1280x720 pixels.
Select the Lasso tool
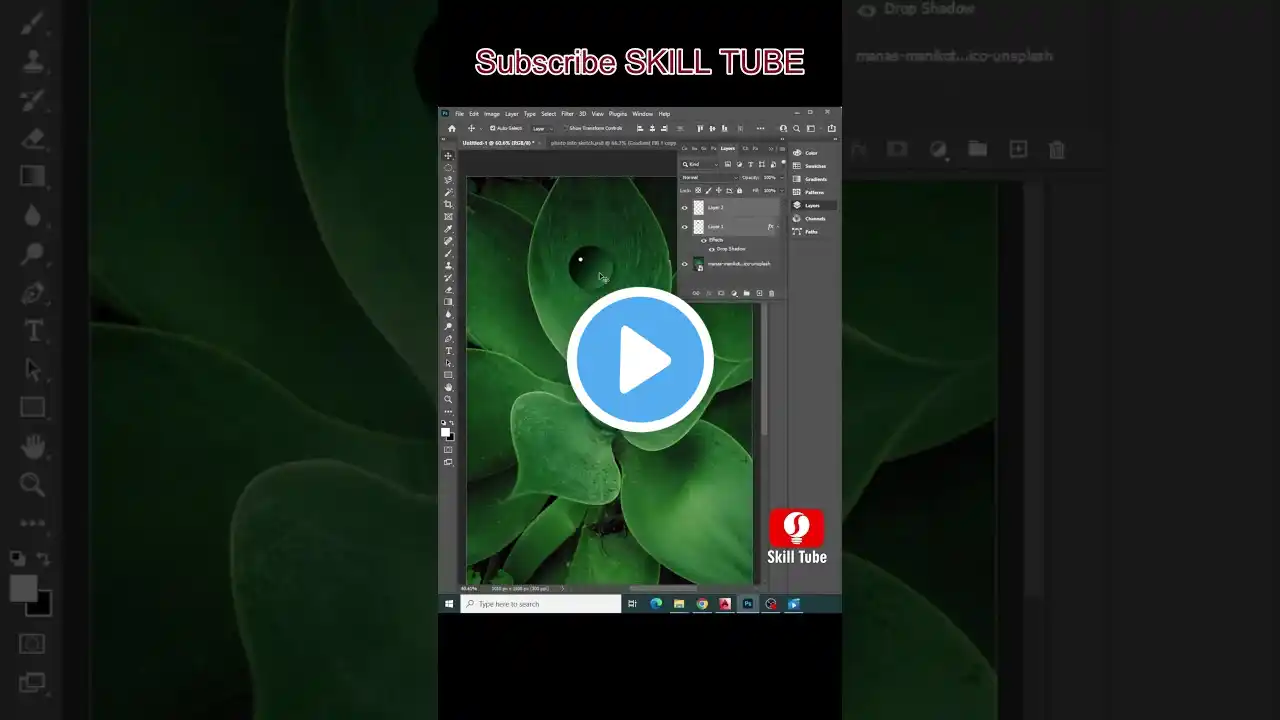pyautogui.click(x=448, y=180)
